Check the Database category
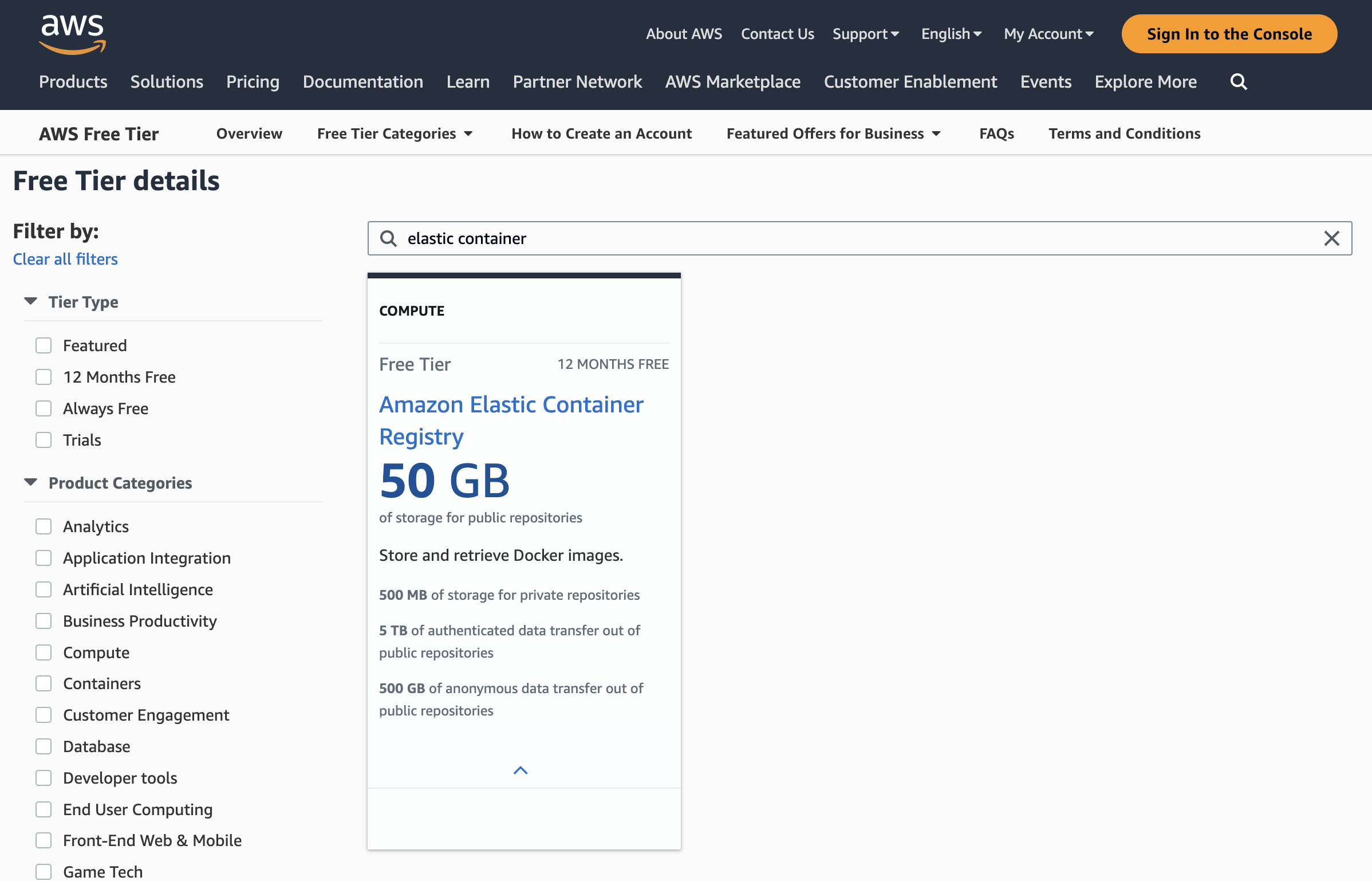This screenshot has width=1372, height=881. 44,746
